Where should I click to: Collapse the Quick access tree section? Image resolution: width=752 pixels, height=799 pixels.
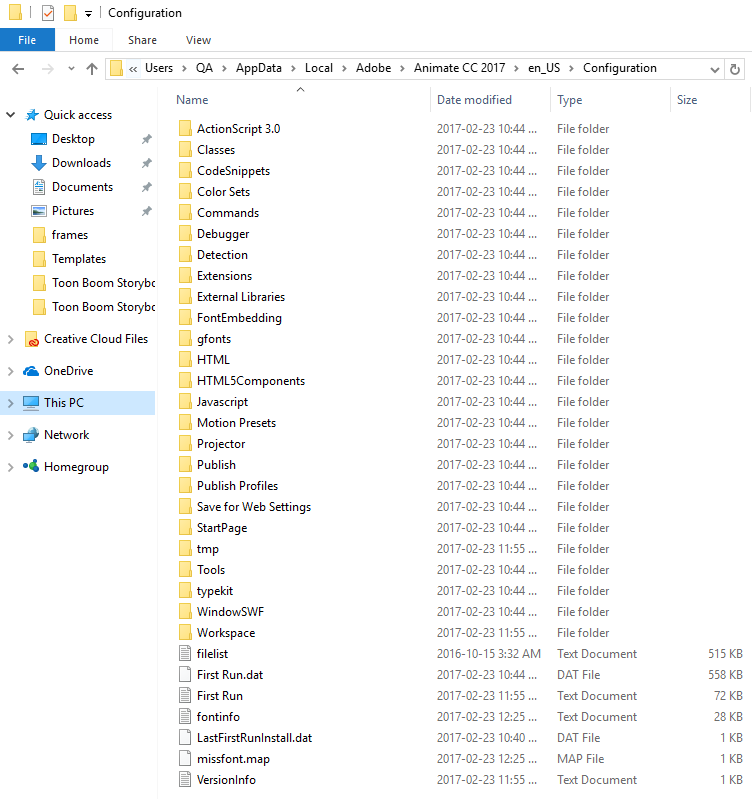(x=11, y=115)
